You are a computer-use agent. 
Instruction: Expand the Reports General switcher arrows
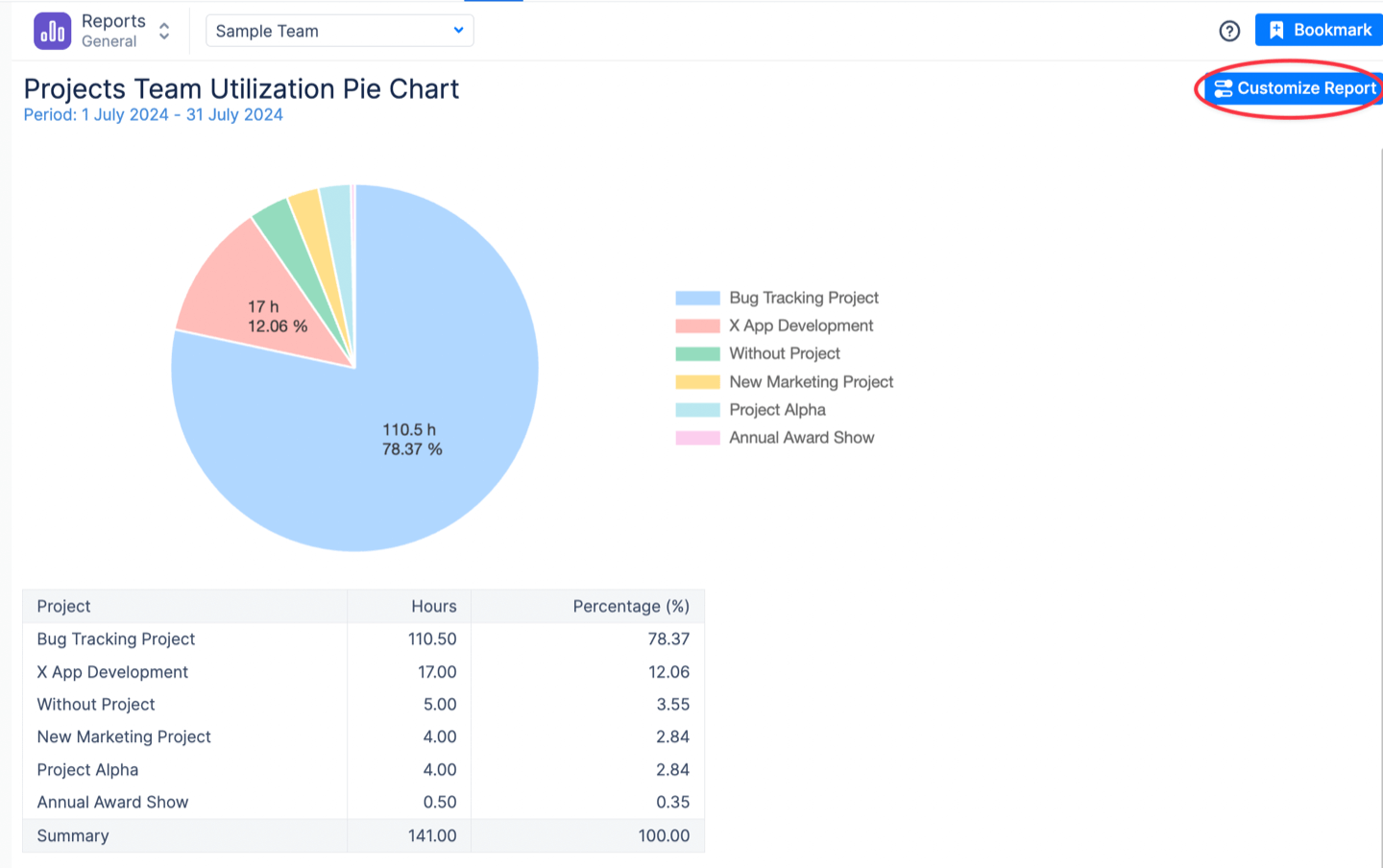click(164, 31)
